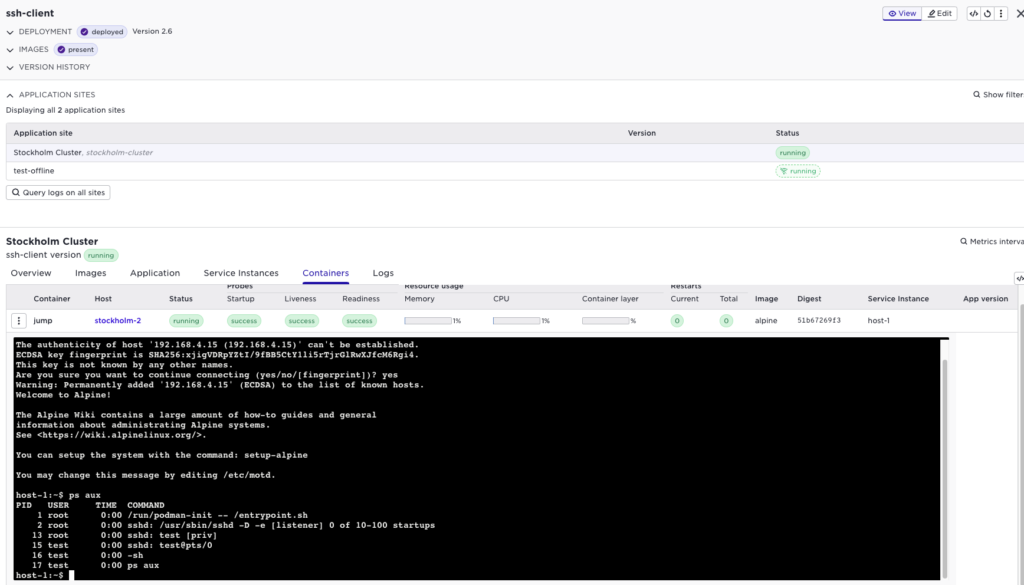Click the refresh icon in top toolbar
The image size is (1024, 585).
(x=987, y=14)
